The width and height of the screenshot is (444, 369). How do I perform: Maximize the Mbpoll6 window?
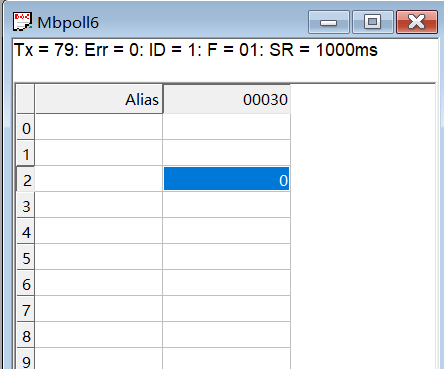373,22
